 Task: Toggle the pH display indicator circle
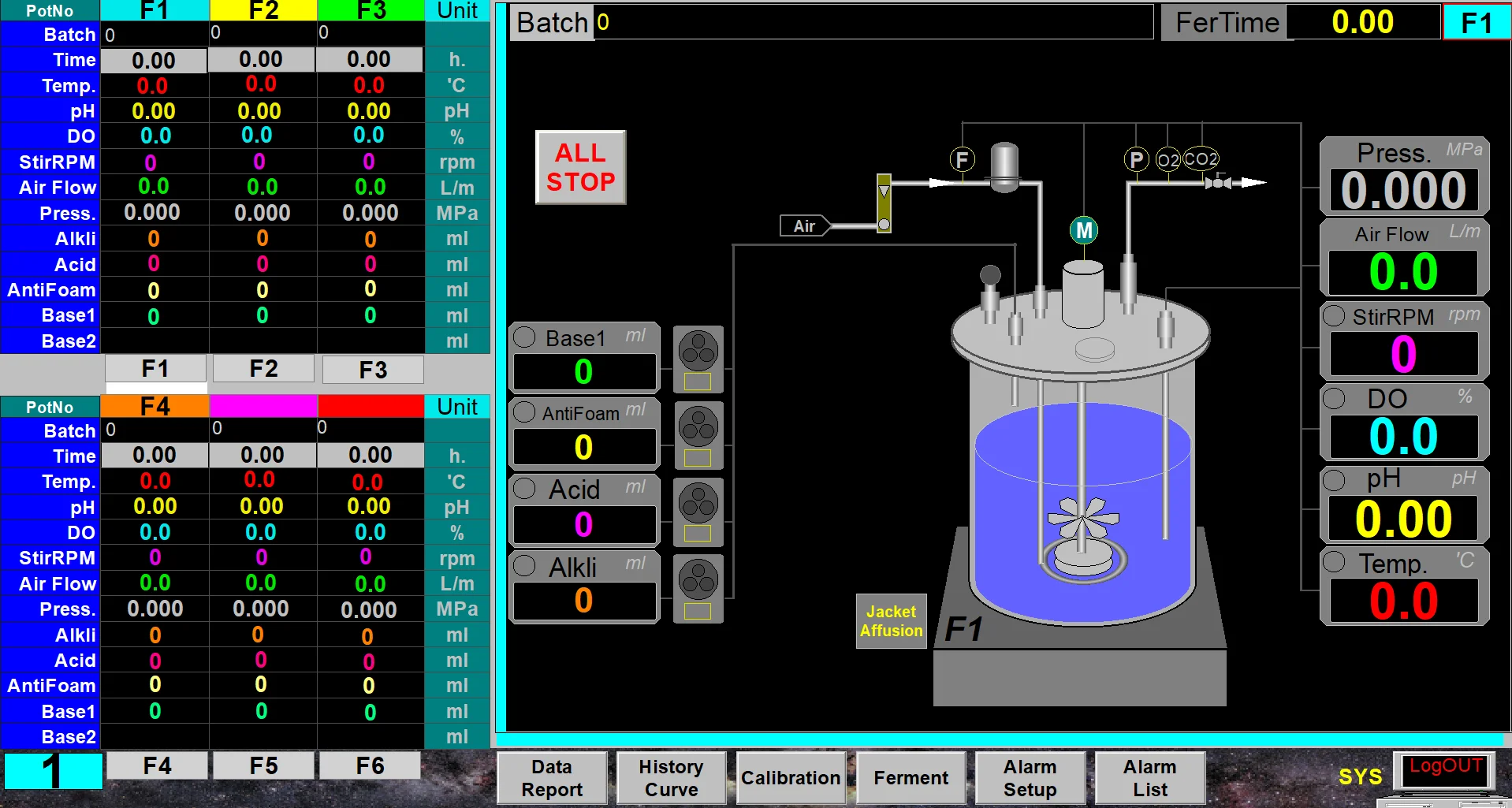tap(1335, 479)
